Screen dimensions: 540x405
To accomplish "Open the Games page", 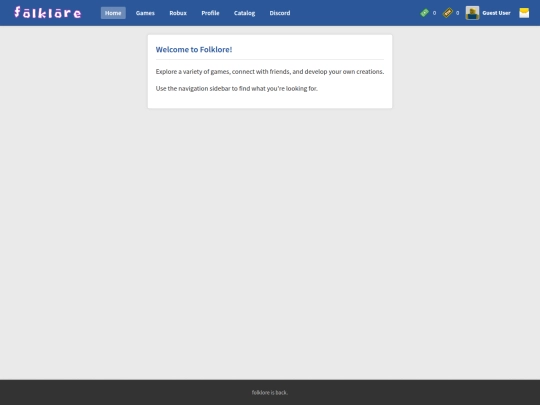I will click(x=145, y=13).
